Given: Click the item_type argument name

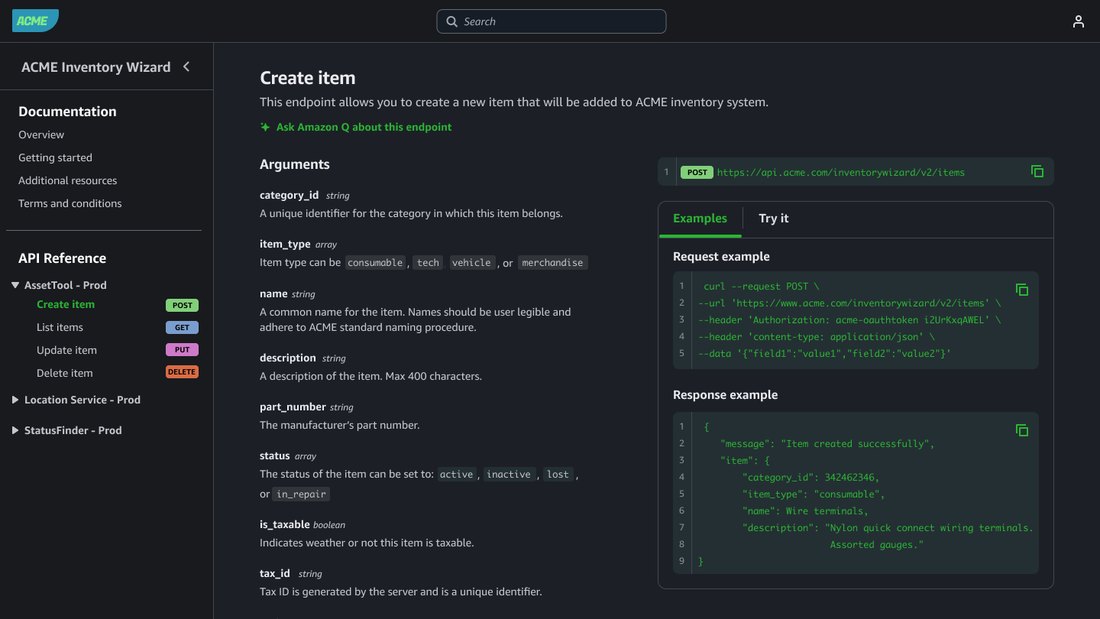Looking at the screenshot, I should pos(285,244).
